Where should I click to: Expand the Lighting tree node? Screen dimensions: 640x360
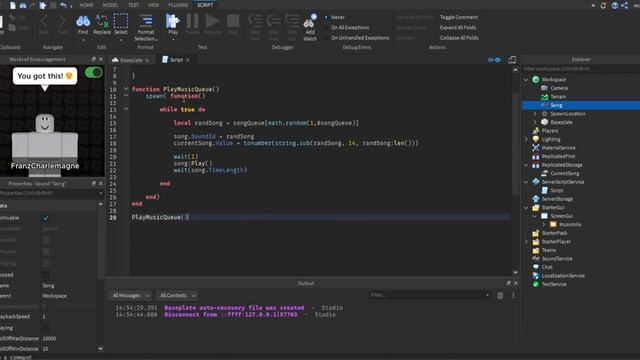pyautogui.click(x=526, y=139)
